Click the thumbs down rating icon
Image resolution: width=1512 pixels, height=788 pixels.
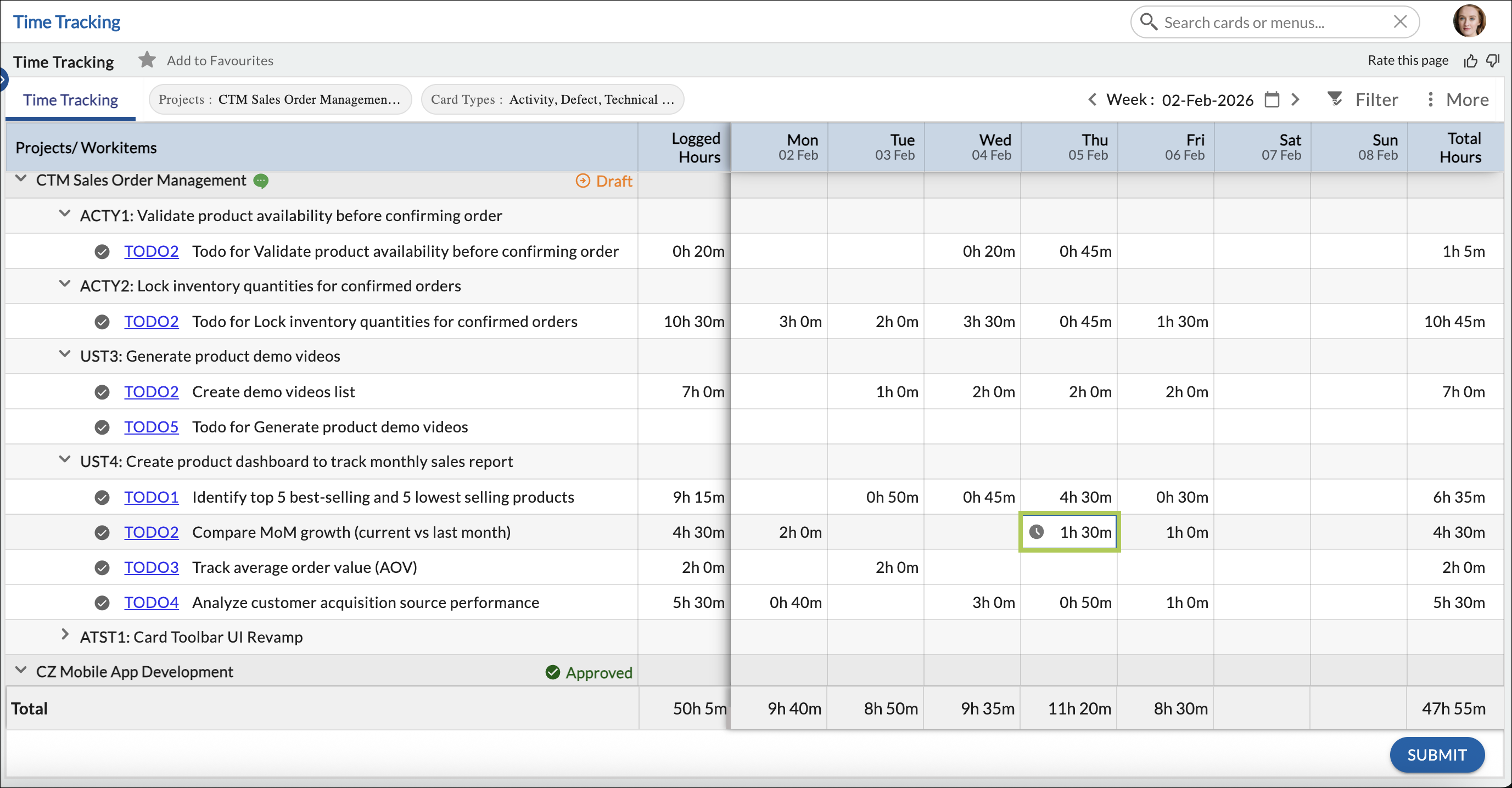tap(1494, 60)
